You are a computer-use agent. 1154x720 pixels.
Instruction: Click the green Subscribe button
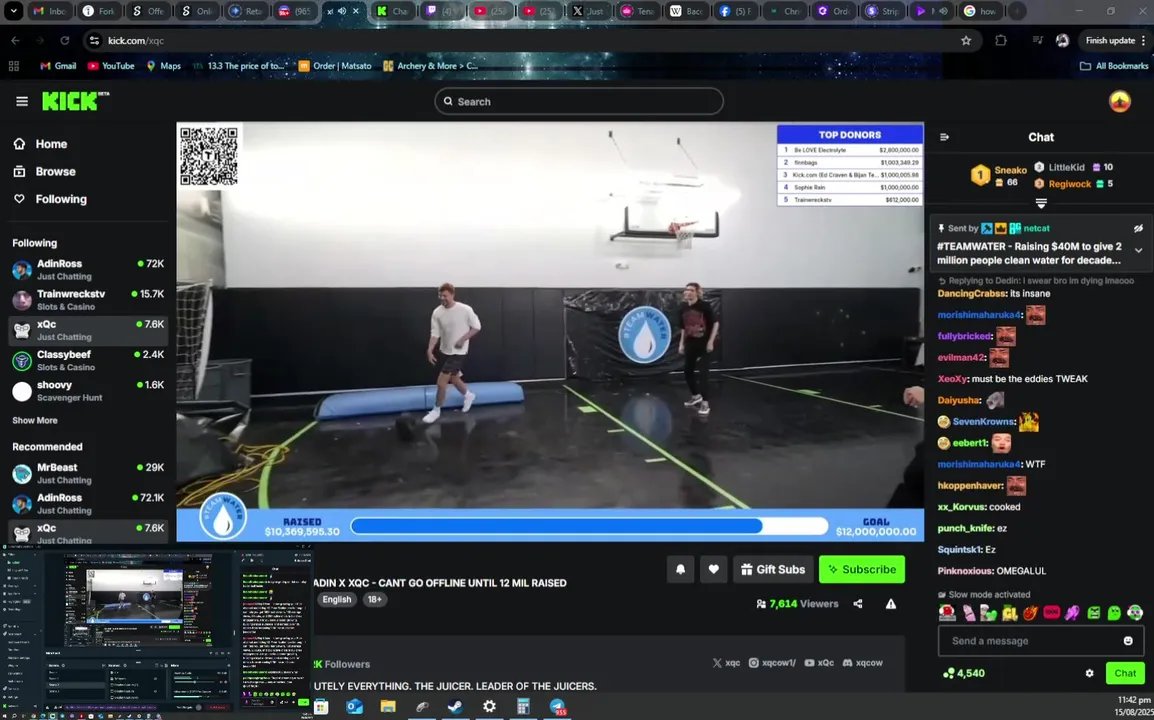coord(862,569)
